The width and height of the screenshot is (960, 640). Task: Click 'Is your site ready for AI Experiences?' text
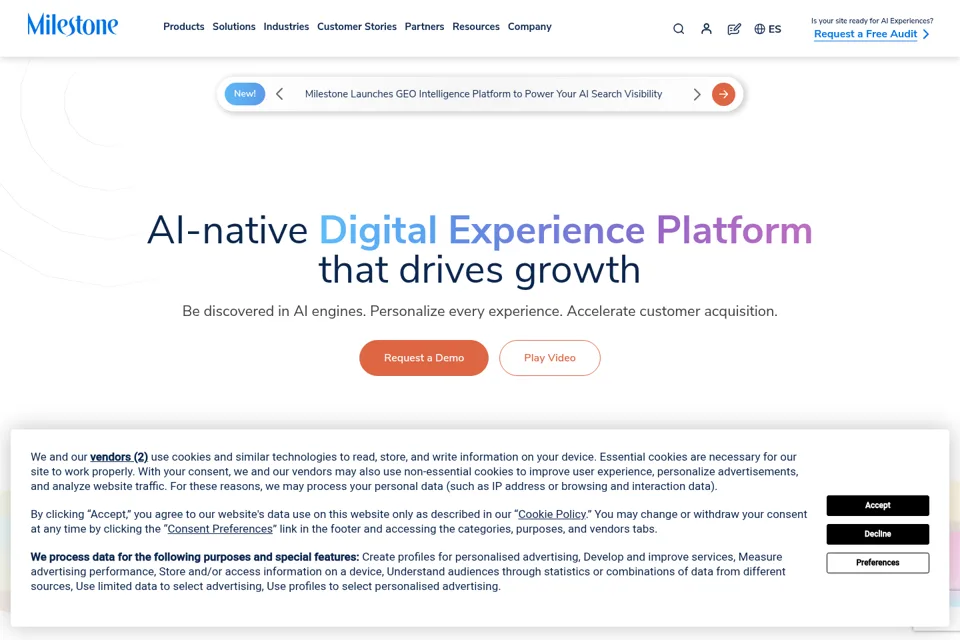(x=872, y=21)
